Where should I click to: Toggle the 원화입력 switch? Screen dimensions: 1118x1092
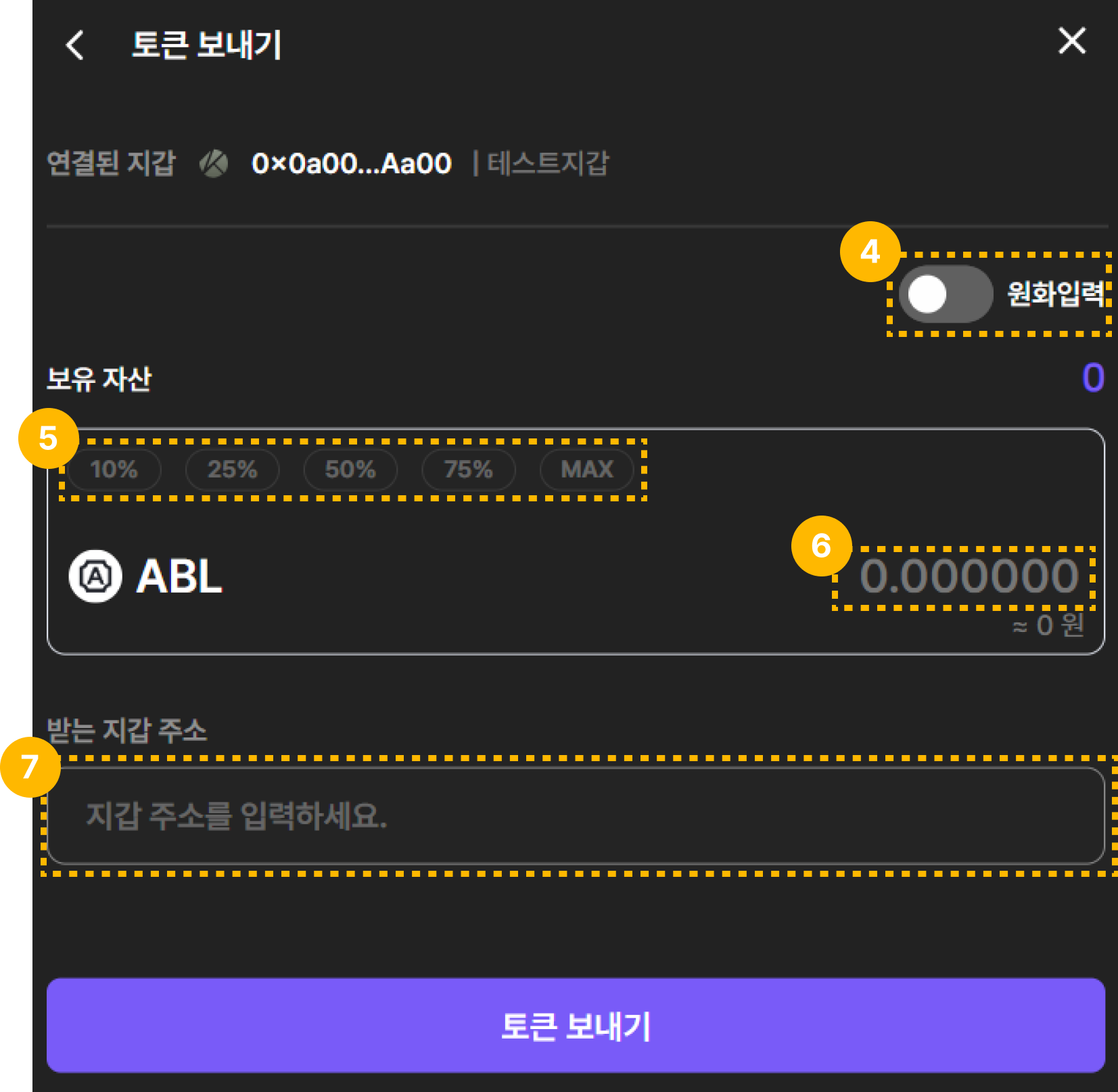pyautogui.click(x=945, y=294)
